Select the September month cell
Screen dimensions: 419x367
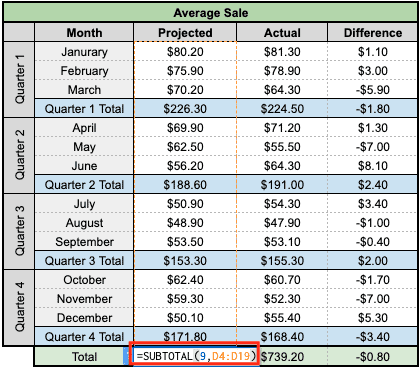[x=84, y=242]
